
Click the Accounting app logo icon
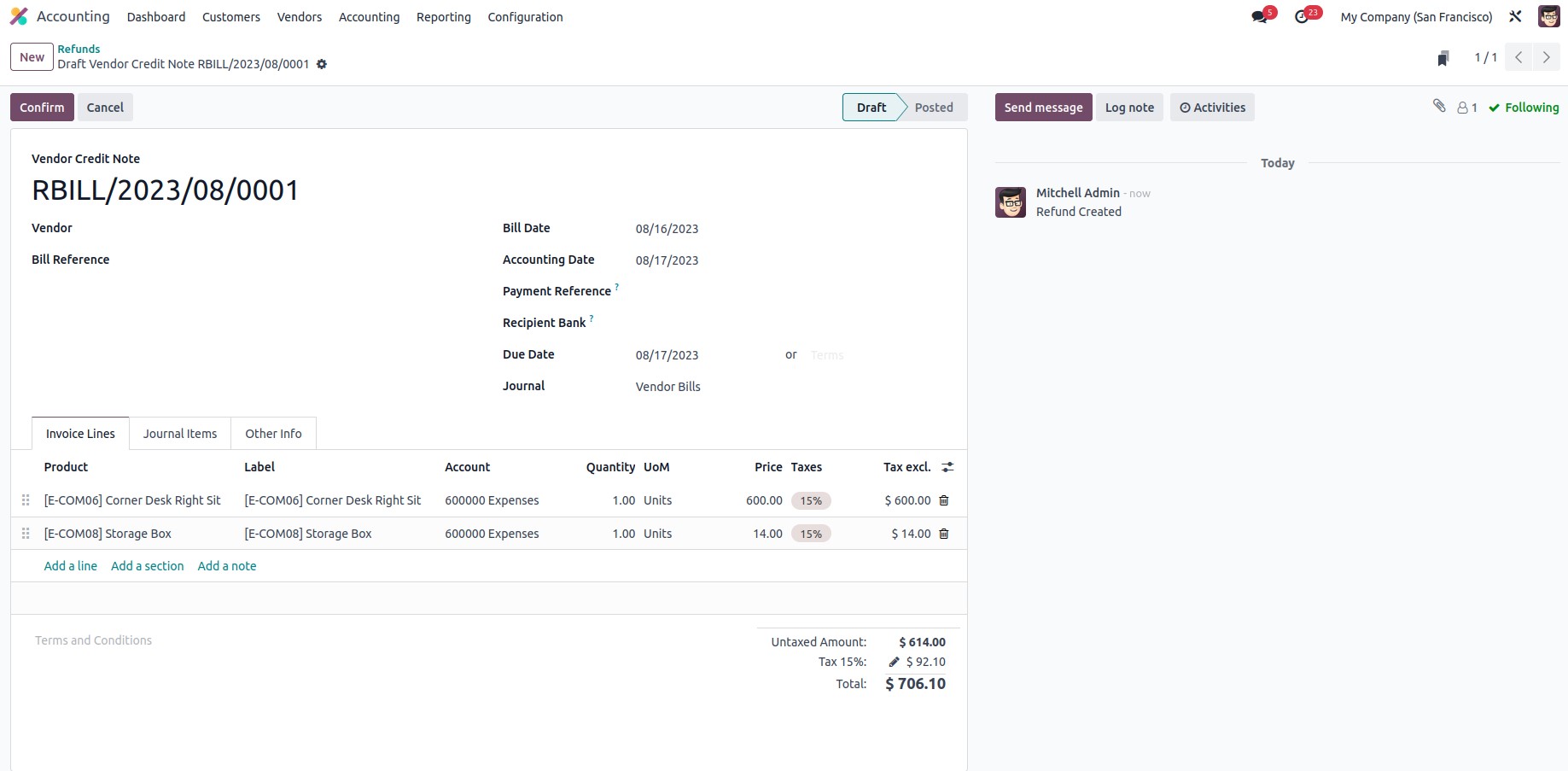click(19, 16)
